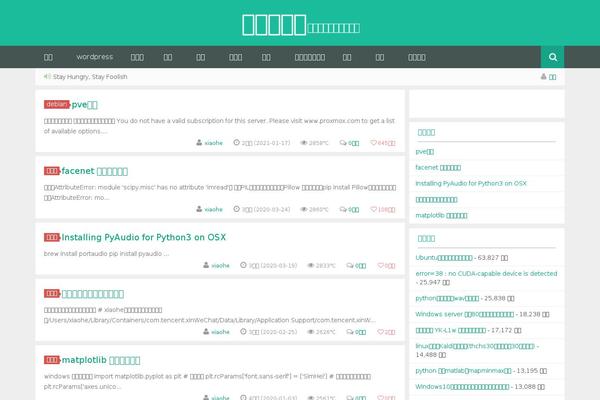
Task: Open xiaohe author link in 2020-02-25 post
Action: point(220,332)
